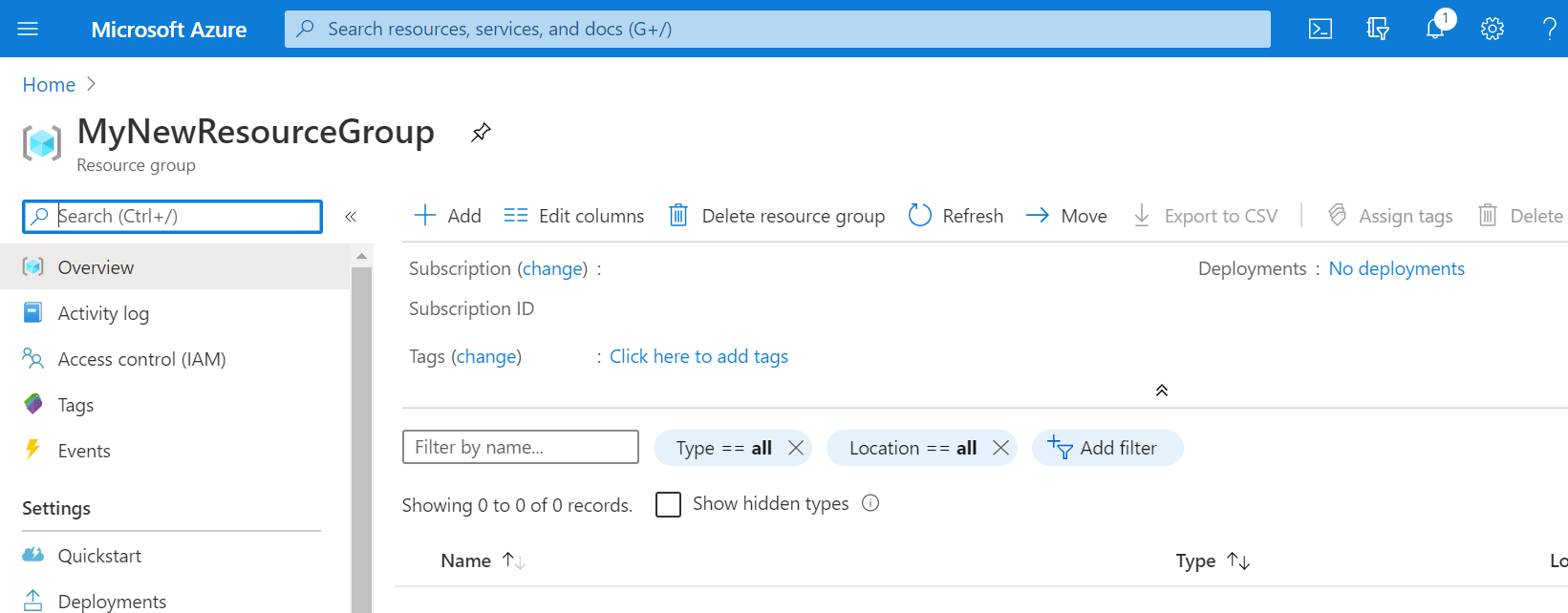Image resolution: width=1568 pixels, height=613 pixels.
Task: Click the Microsoft Azure logo text
Action: [169, 30]
